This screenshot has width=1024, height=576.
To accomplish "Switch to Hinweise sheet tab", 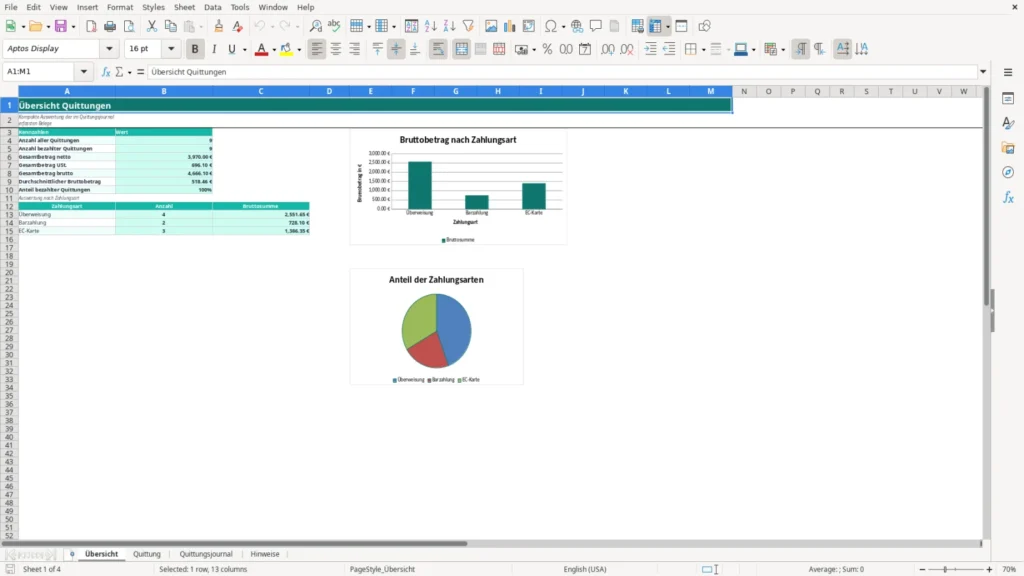I will coord(265,554).
